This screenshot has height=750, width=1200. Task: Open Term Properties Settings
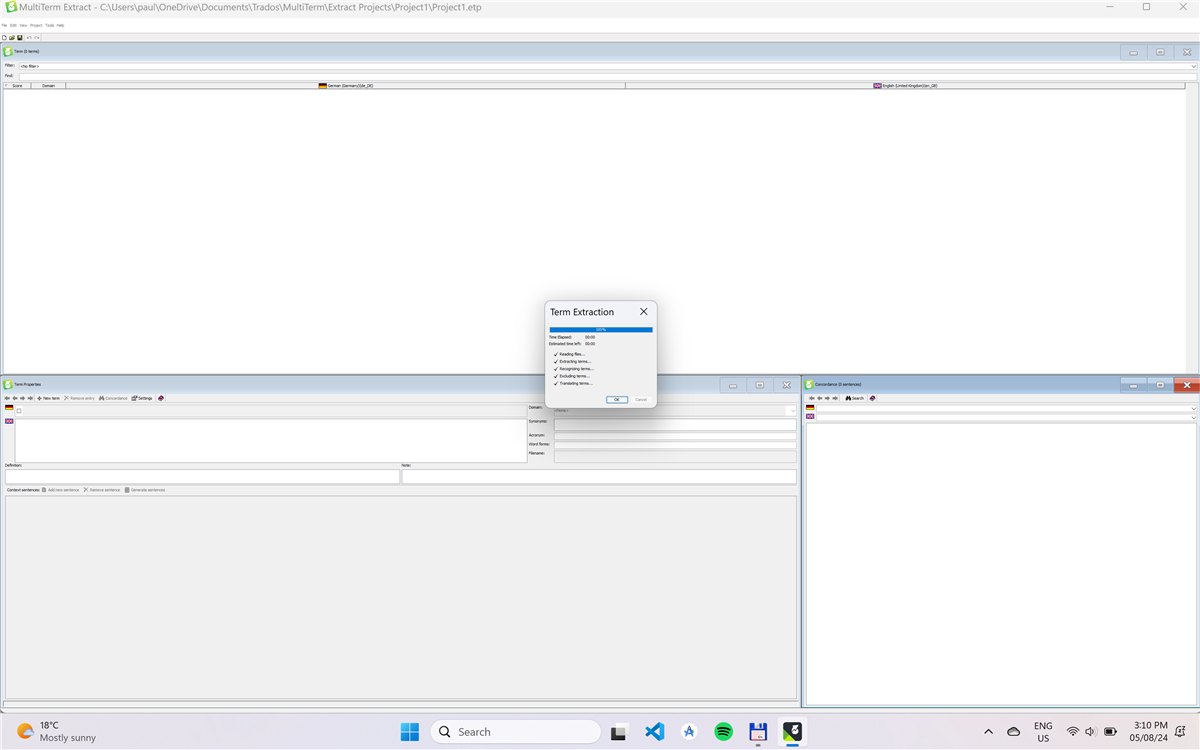coord(142,398)
